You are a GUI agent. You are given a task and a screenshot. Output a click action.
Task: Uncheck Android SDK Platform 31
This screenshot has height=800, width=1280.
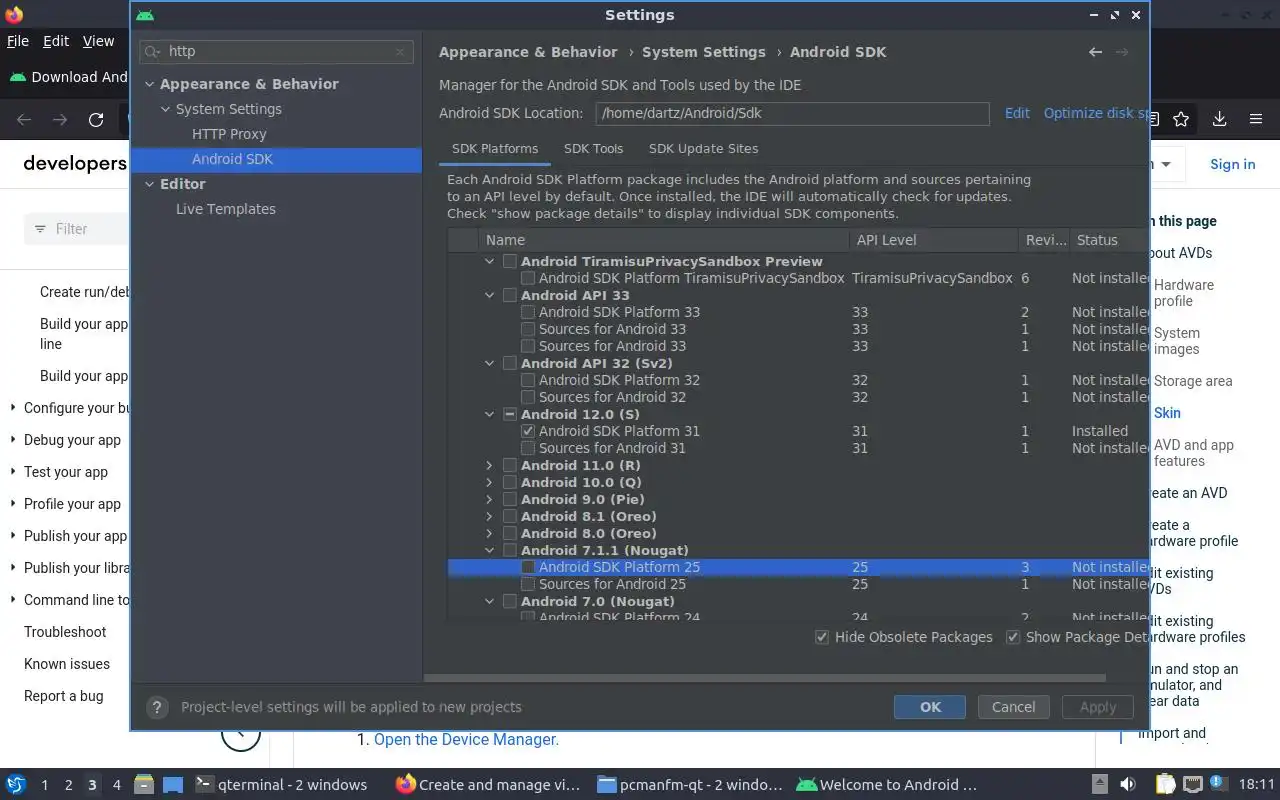click(528, 431)
